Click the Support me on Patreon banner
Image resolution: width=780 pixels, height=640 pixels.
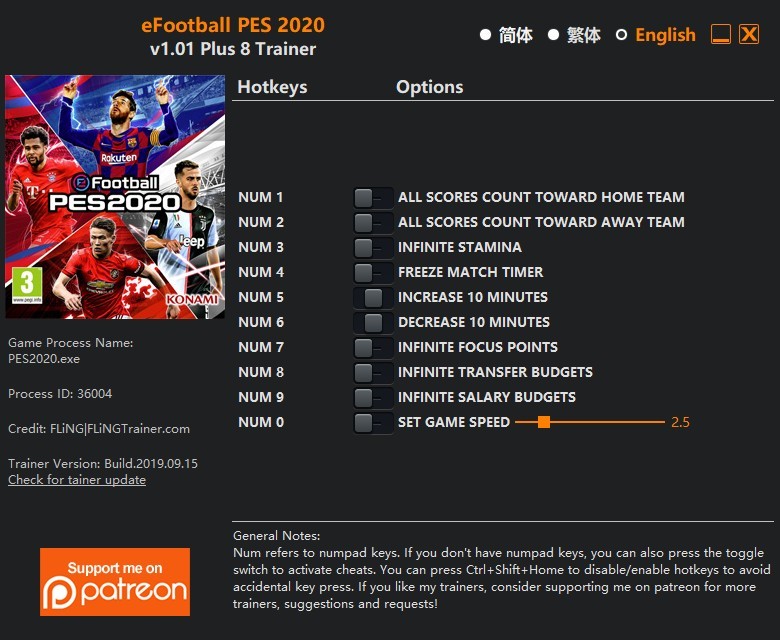pos(115,582)
